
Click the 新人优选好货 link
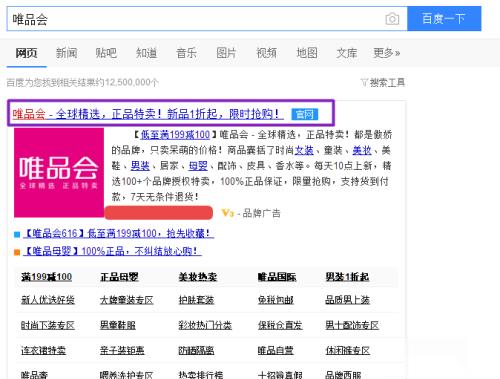48,300
